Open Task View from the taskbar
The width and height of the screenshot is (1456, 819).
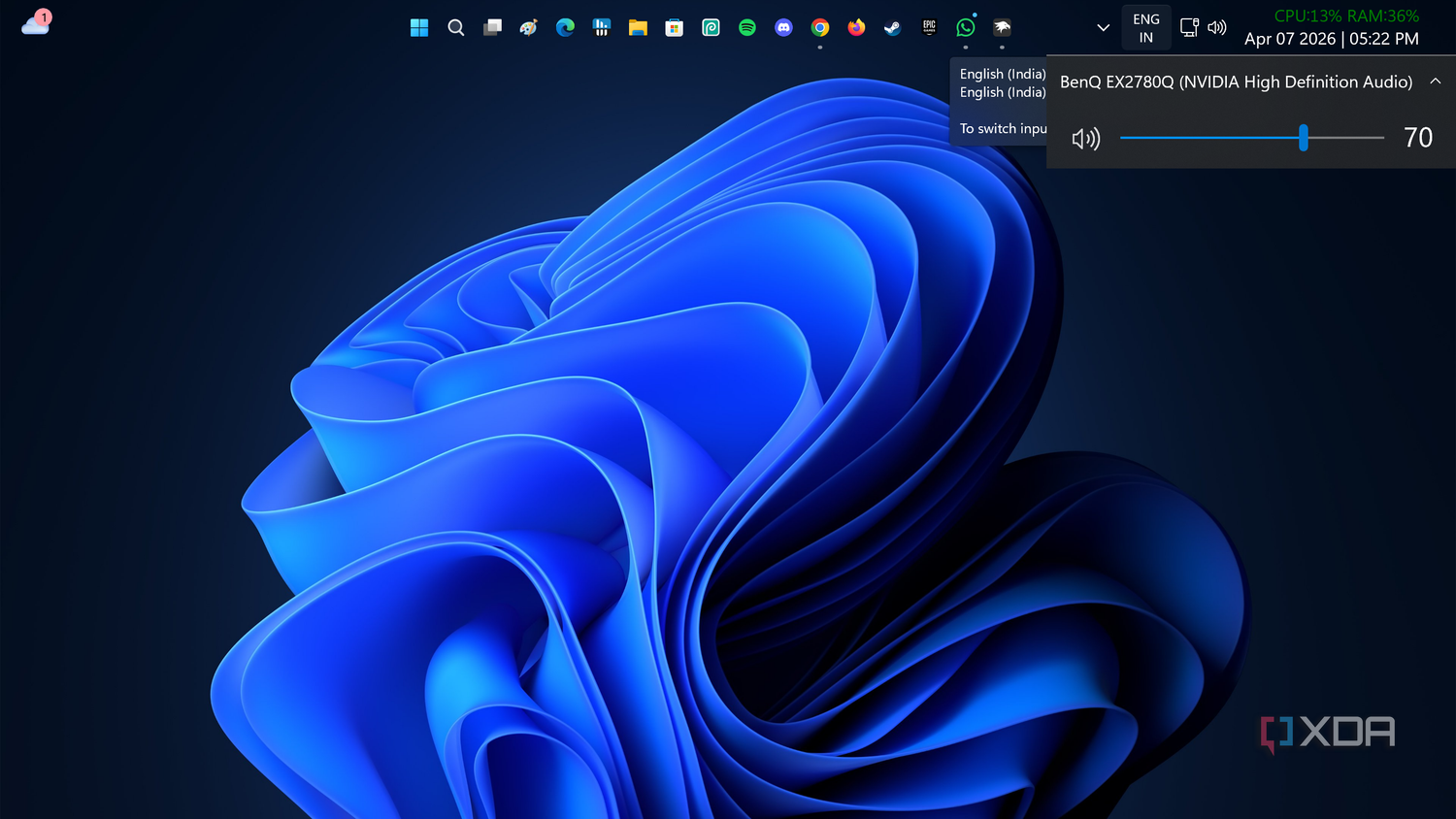click(492, 27)
